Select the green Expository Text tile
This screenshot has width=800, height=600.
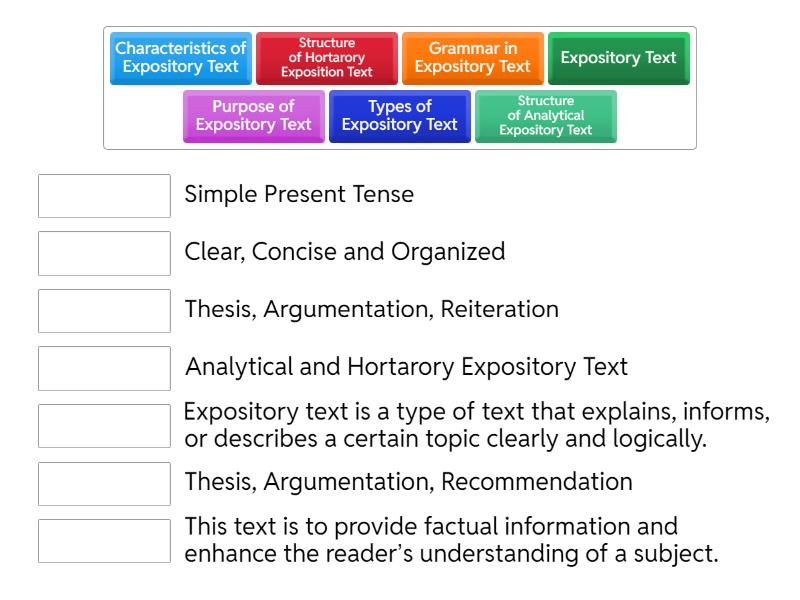tap(618, 58)
